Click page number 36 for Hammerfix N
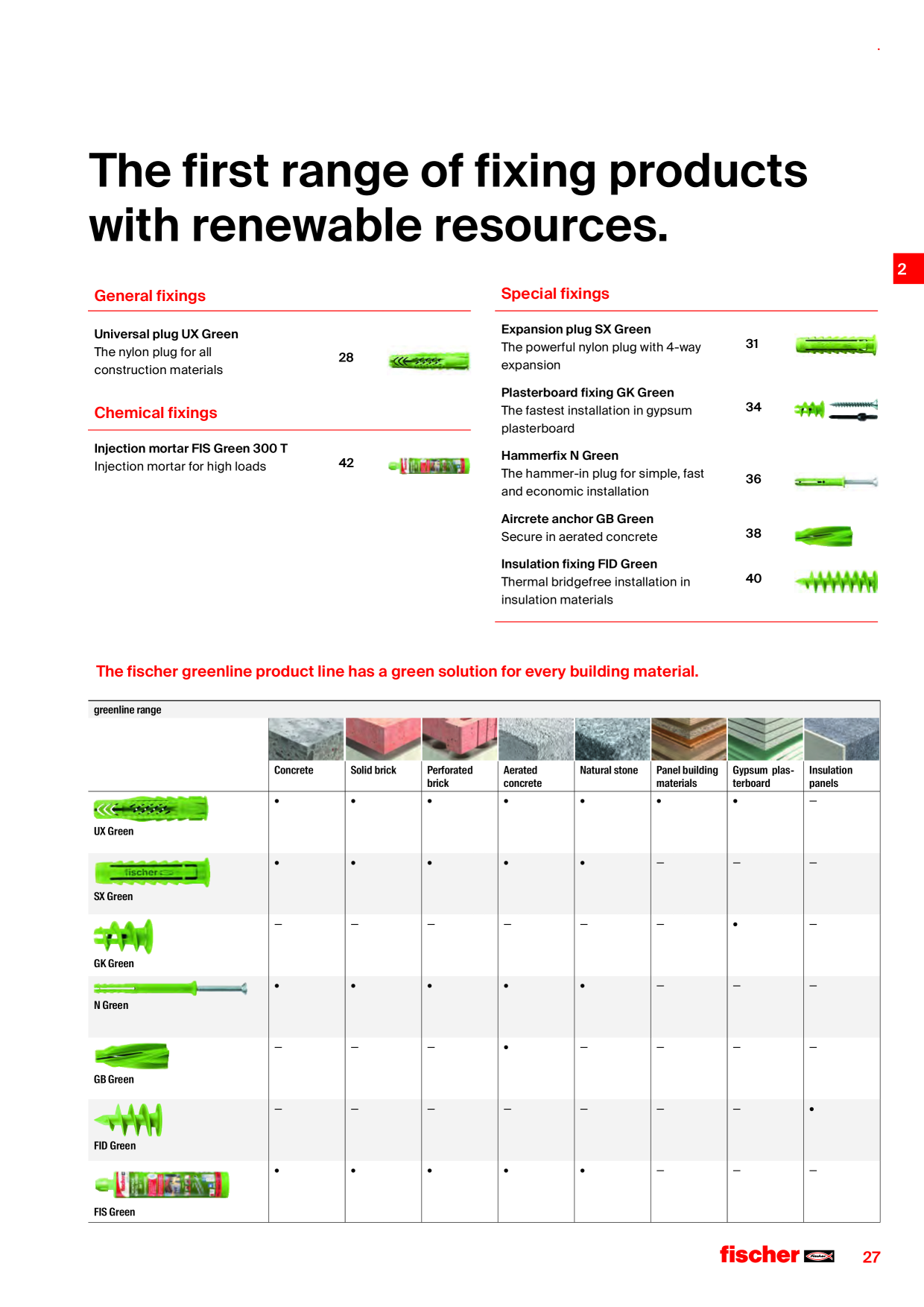This screenshot has height=1307, width=924. 753,479
